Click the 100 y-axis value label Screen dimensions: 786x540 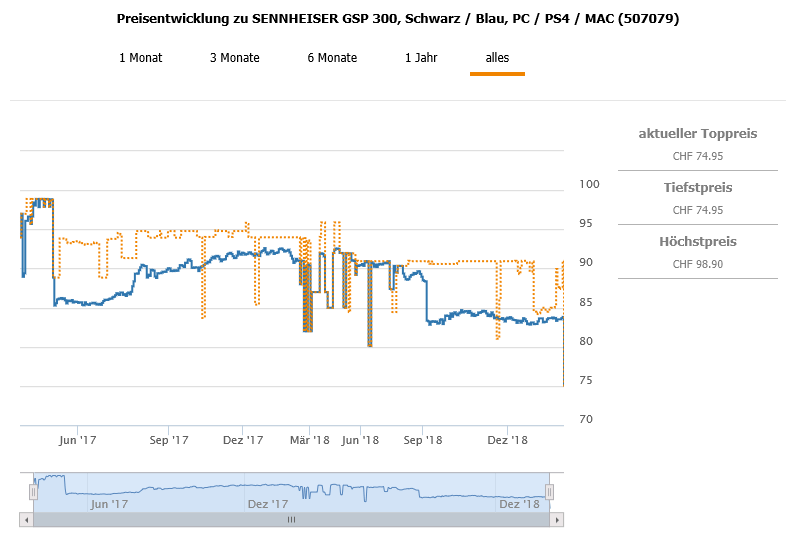click(590, 185)
